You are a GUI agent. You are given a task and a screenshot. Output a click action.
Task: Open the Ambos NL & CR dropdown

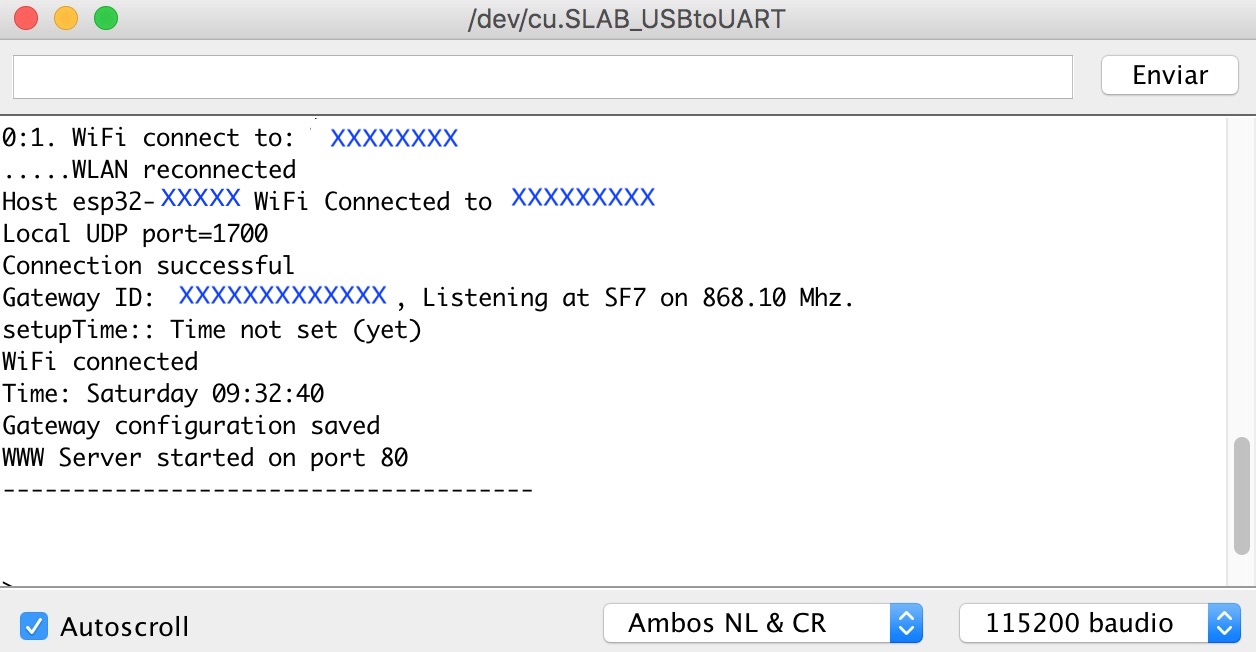(x=762, y=624)
